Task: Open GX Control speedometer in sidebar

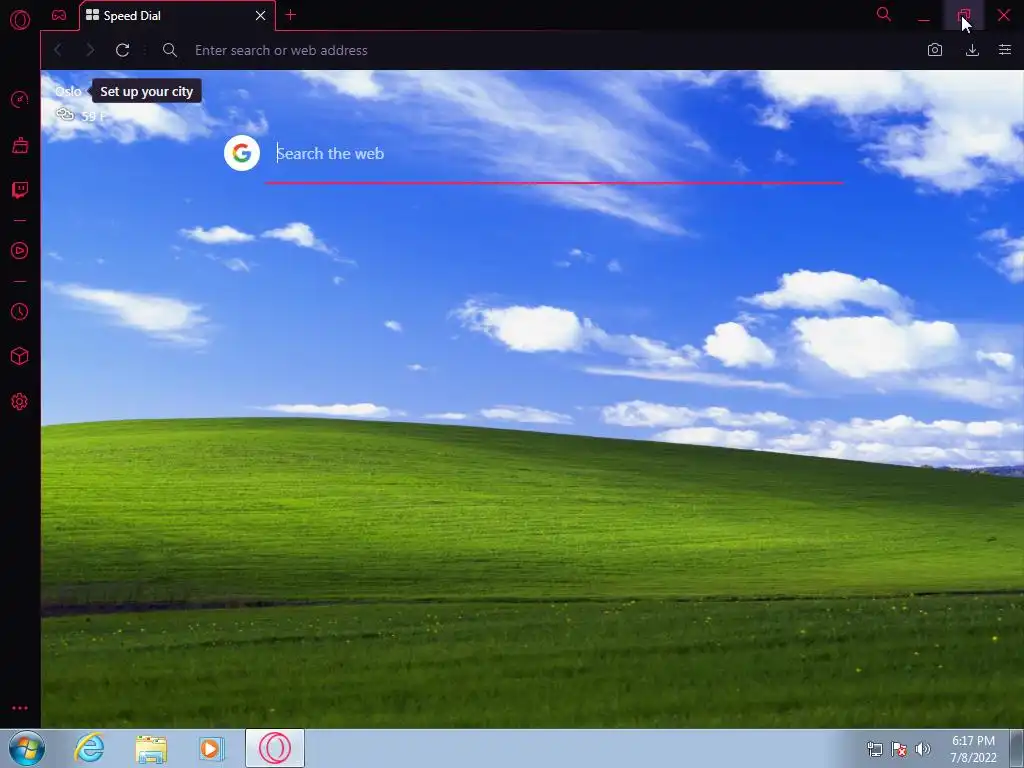Action: [x=20, y=99]
